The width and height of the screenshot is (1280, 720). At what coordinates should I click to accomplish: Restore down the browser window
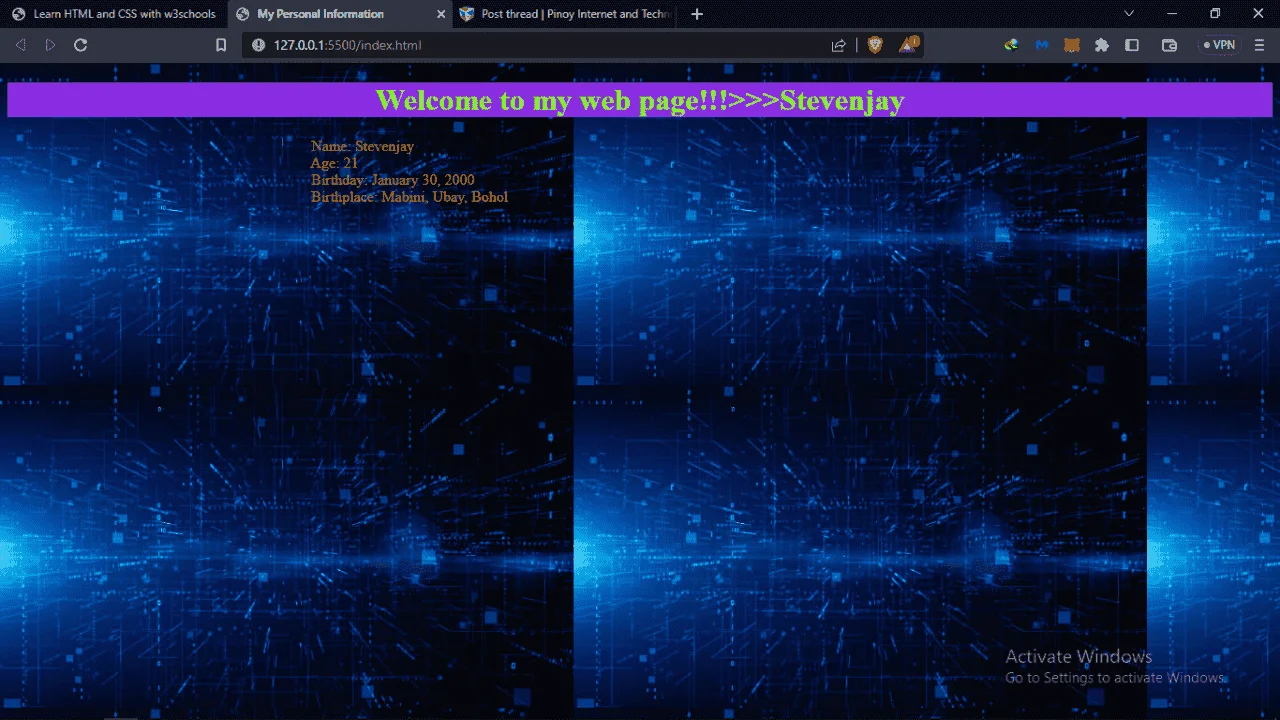click(1215, 14)
